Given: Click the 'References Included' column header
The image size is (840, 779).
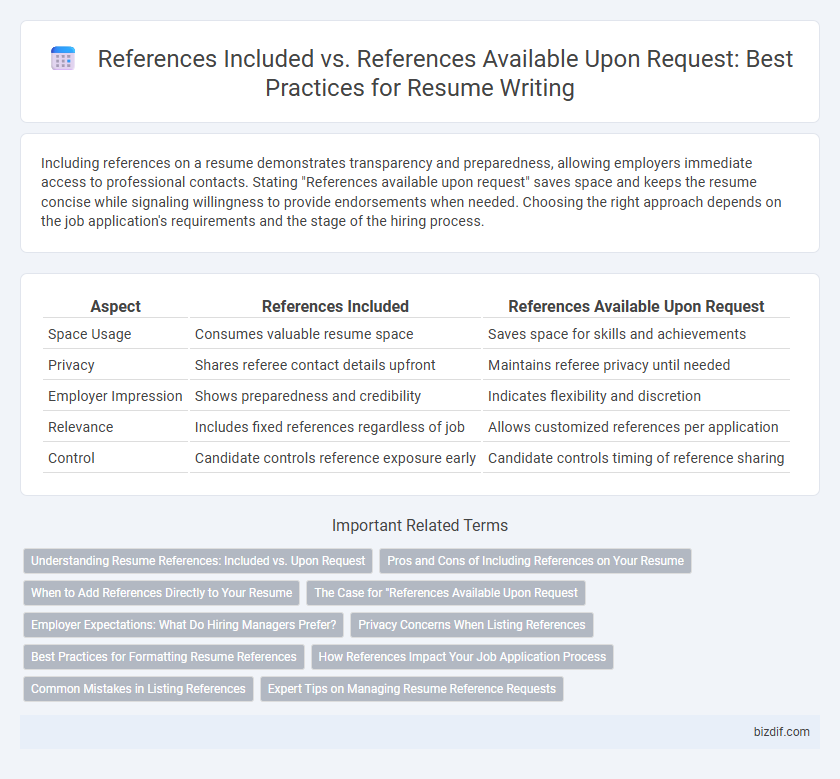Looking at the screenshot, I should click(x=335, y=306).
